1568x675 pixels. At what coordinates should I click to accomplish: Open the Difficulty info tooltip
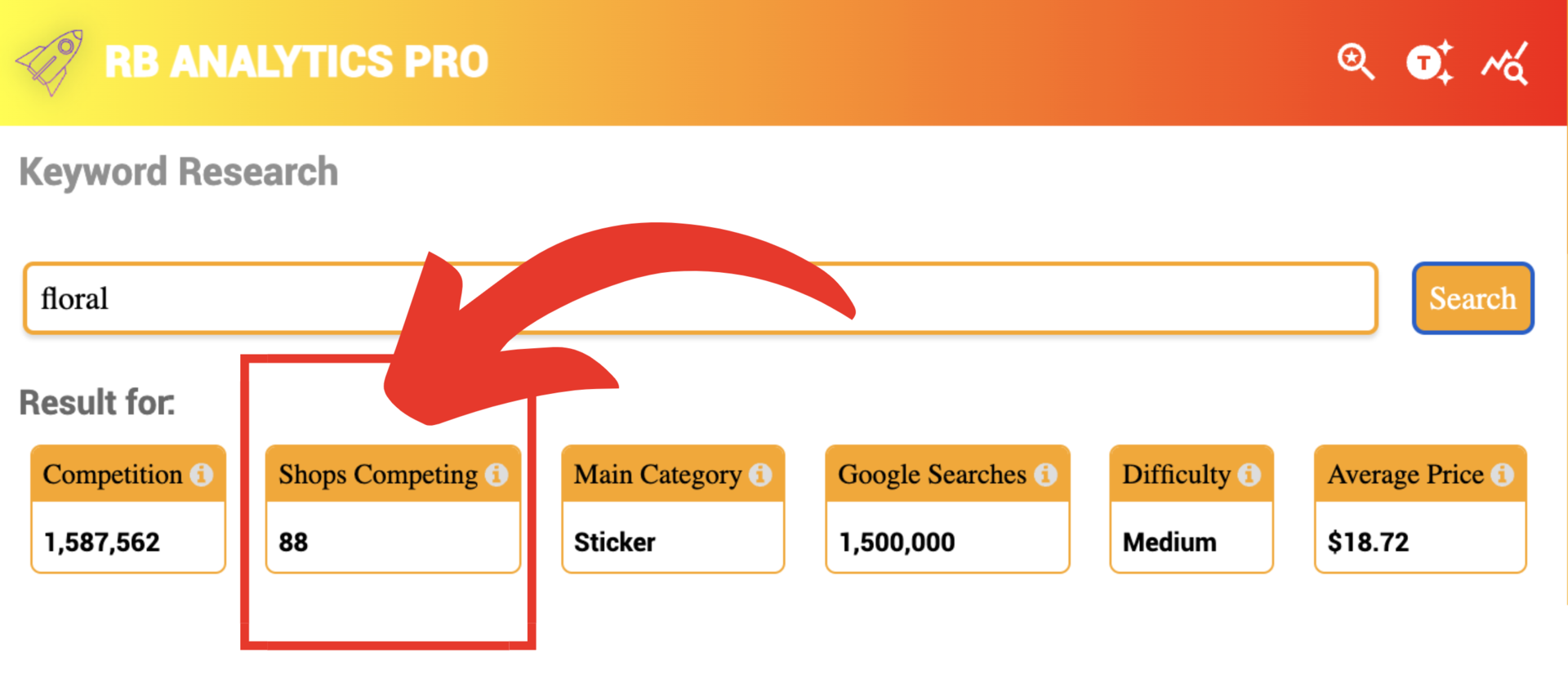(x=1249, y=472)
